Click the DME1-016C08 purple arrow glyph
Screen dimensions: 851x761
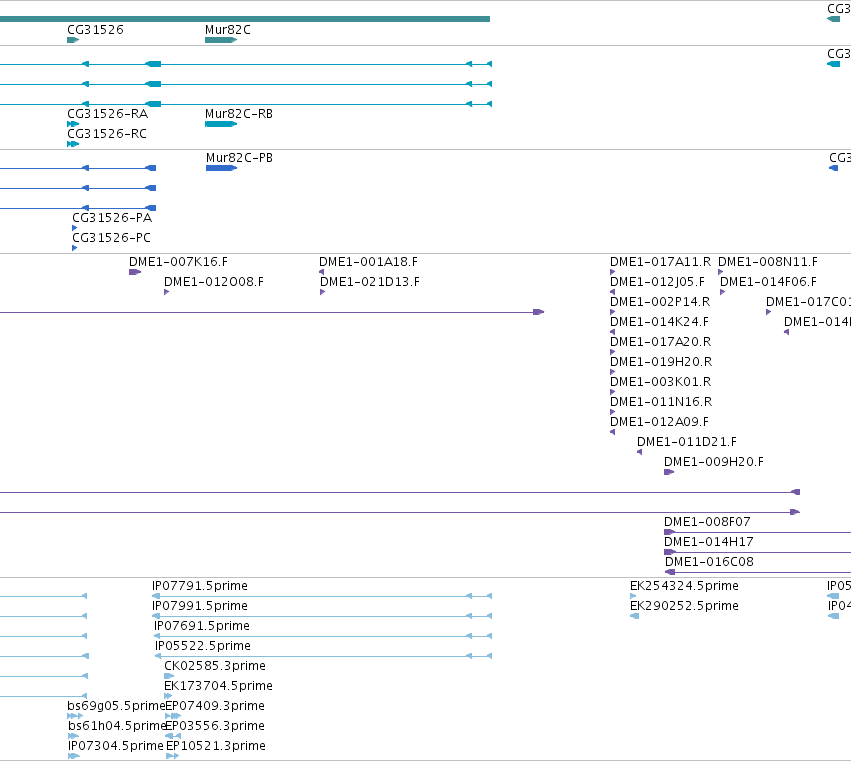pyautogui.click(x=670, y=572)
